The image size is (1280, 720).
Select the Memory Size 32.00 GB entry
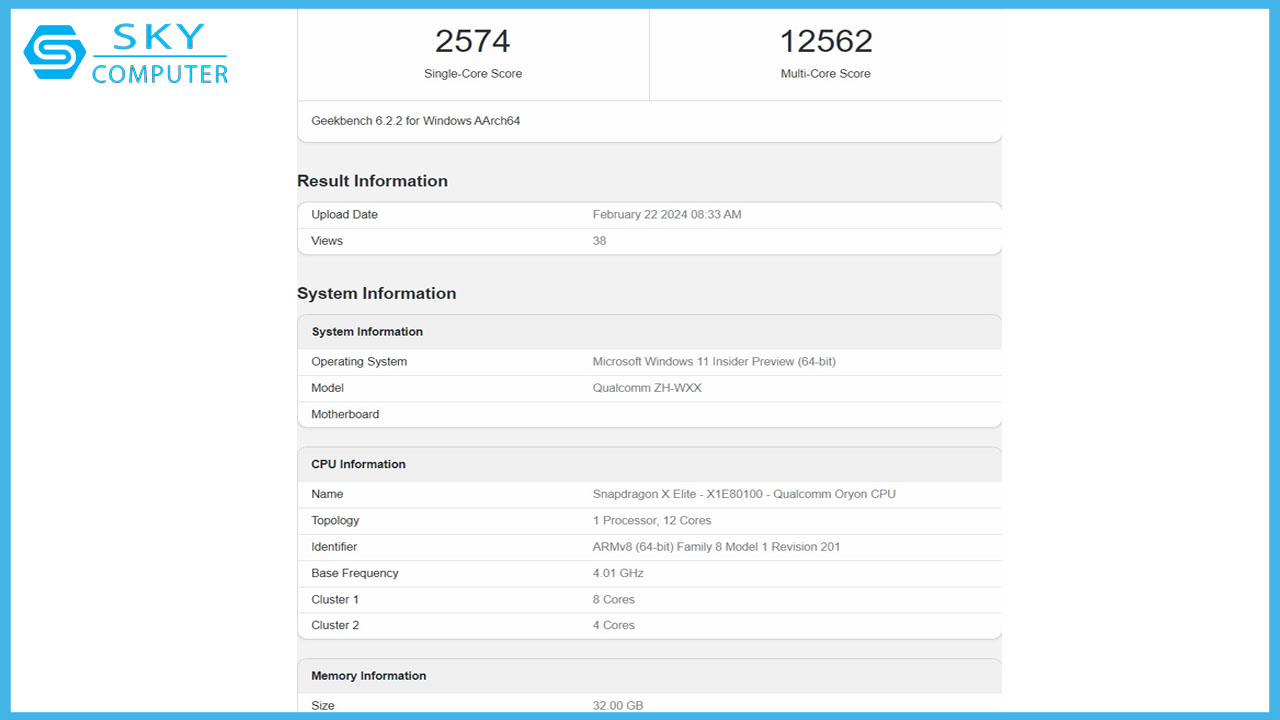(x=618, y=705)
